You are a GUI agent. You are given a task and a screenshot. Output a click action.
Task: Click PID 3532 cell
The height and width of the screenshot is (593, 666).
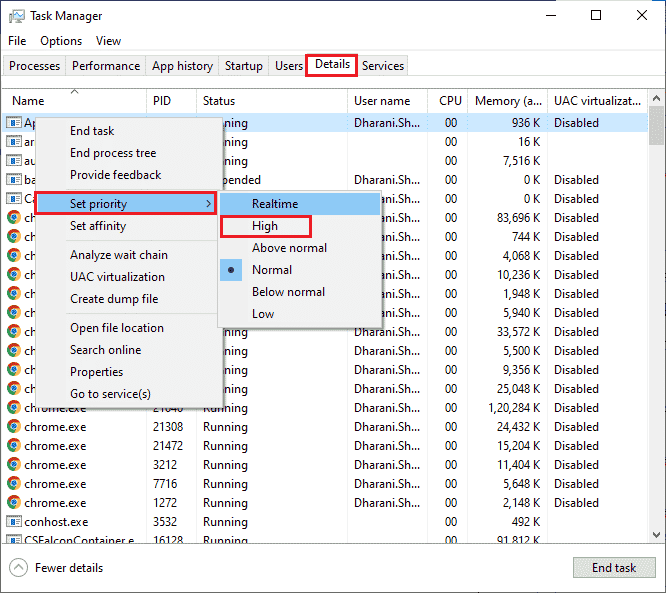[165, 522]
